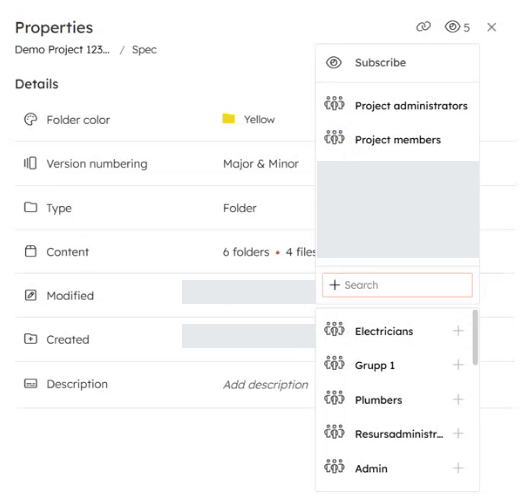Click the Content label
This screenshot has height=500, width=520.
coord(68,252)
